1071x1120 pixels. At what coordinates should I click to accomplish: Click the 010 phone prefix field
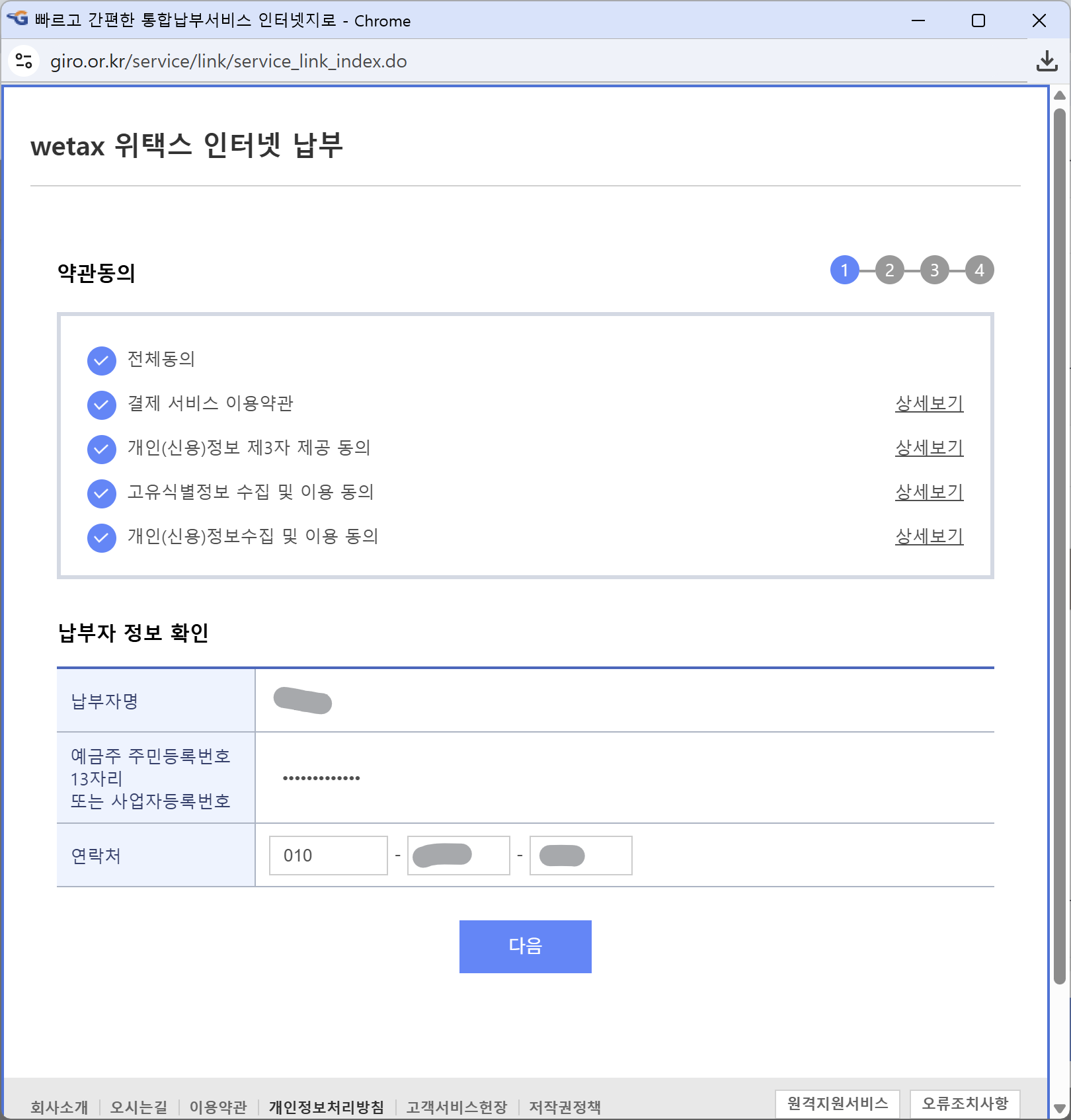[329, 856]
